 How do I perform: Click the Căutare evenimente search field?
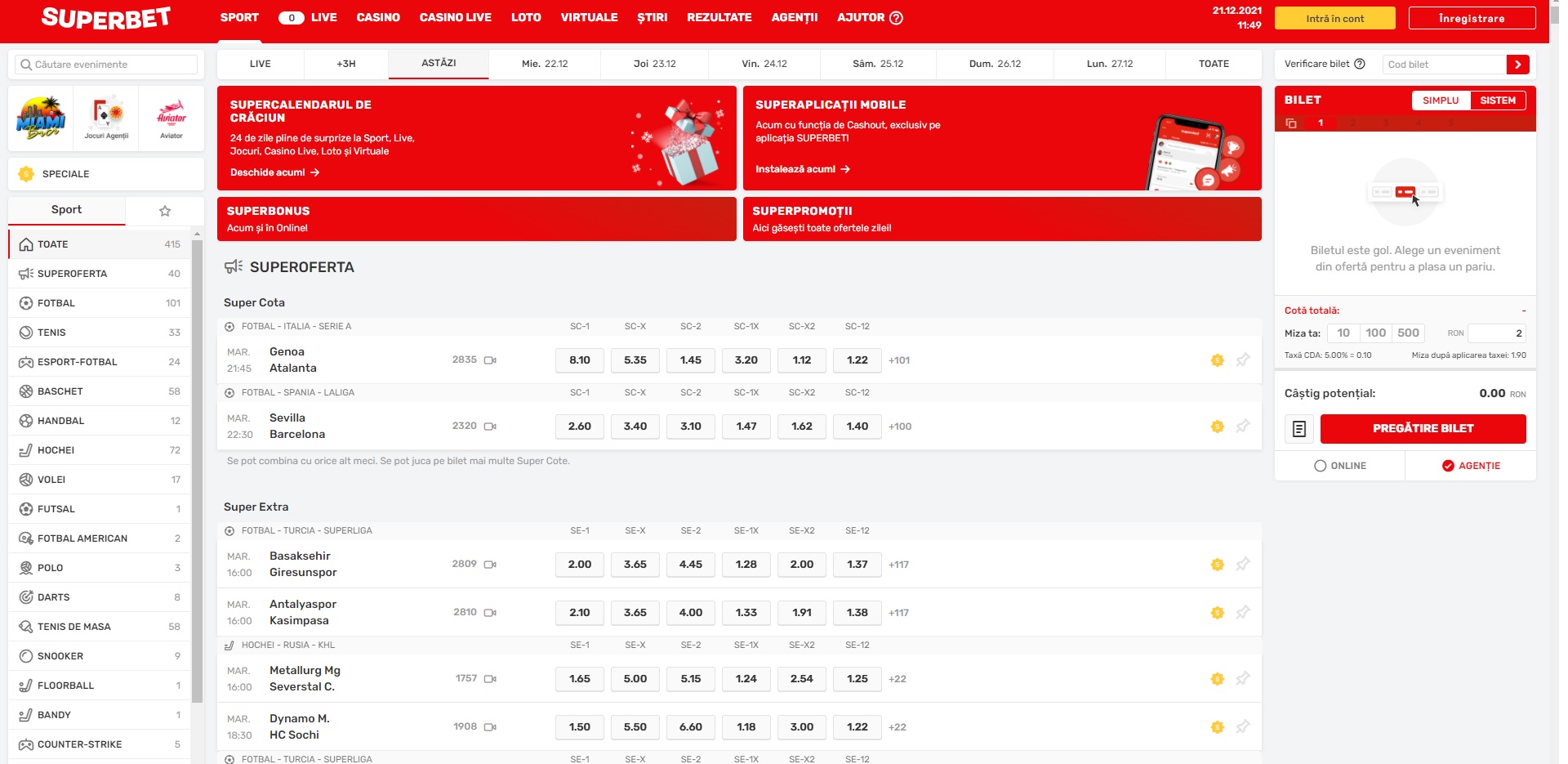[106, 65]
